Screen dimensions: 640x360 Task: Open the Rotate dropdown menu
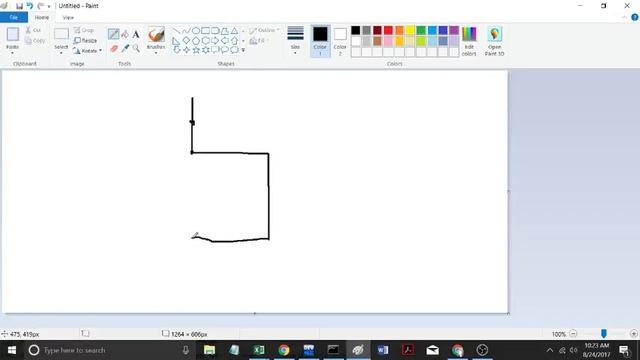(87, 51)
